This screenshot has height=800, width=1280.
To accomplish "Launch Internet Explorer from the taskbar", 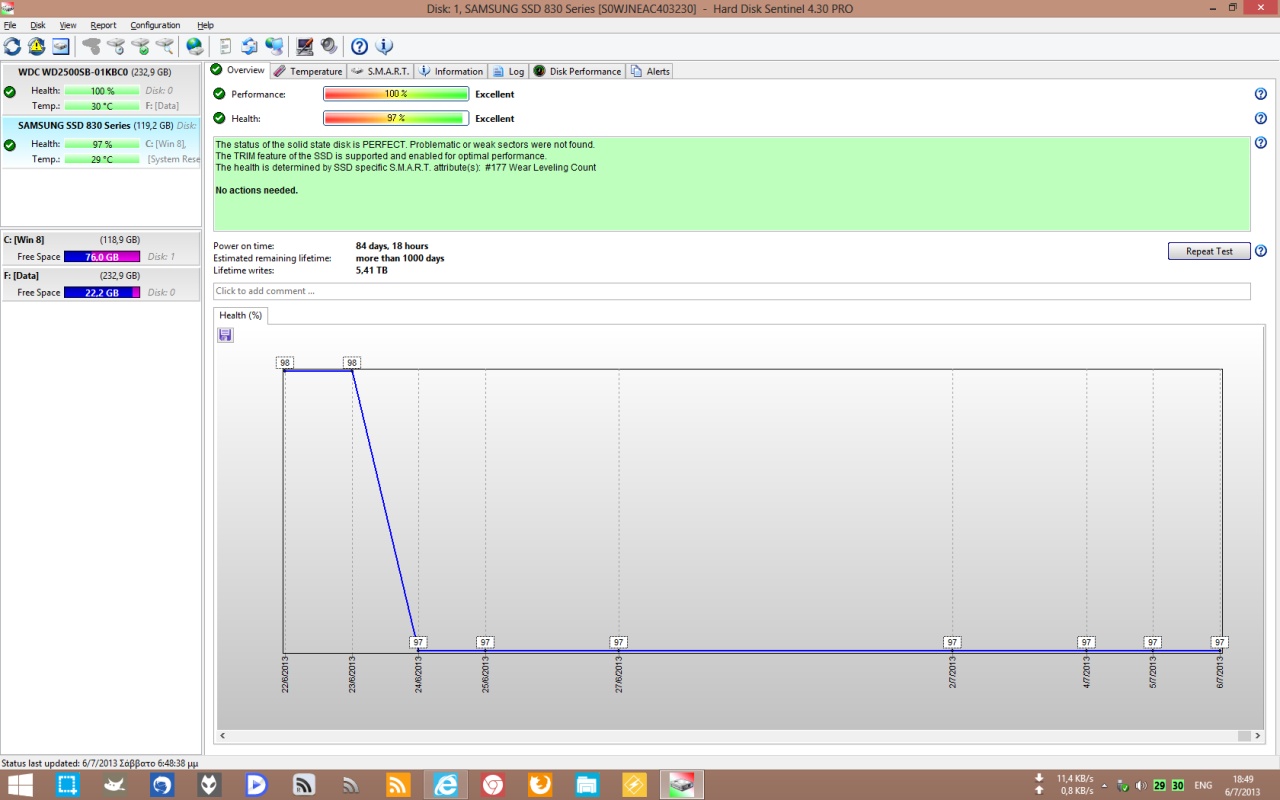I will (x=445, y=785).
